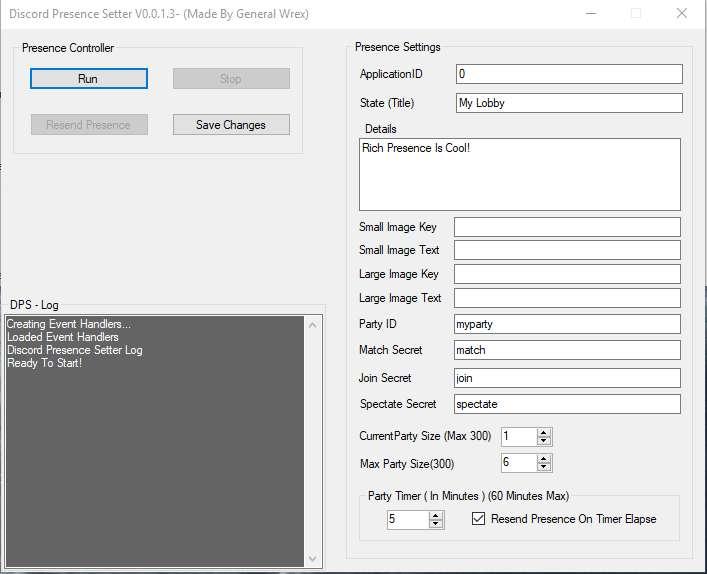Click the Party Timer value box
This screenshot has width=707, height=574.
[408, 519]
